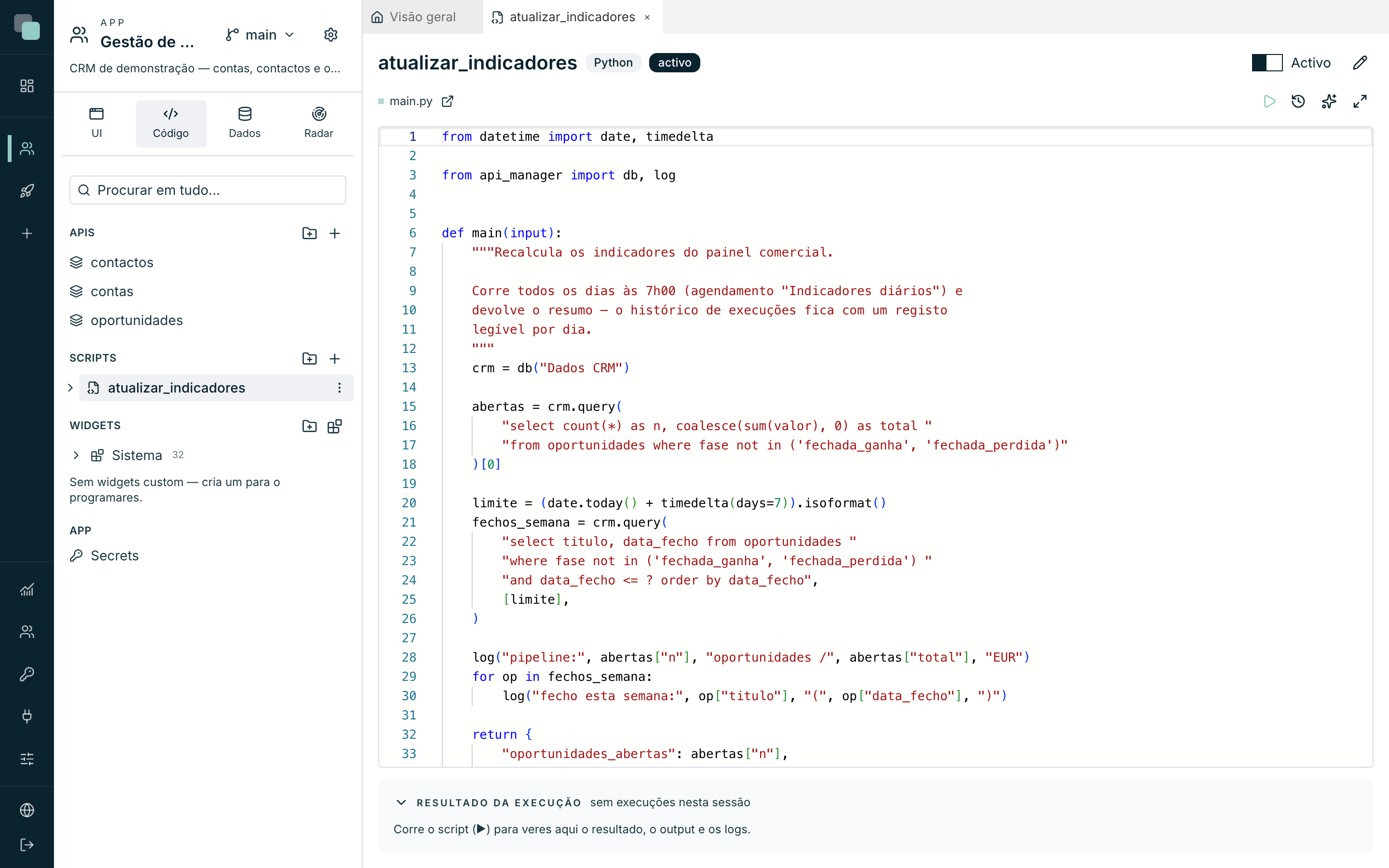Expand the Sistema widgets group

pyautogui.click(x=76, y=455)
